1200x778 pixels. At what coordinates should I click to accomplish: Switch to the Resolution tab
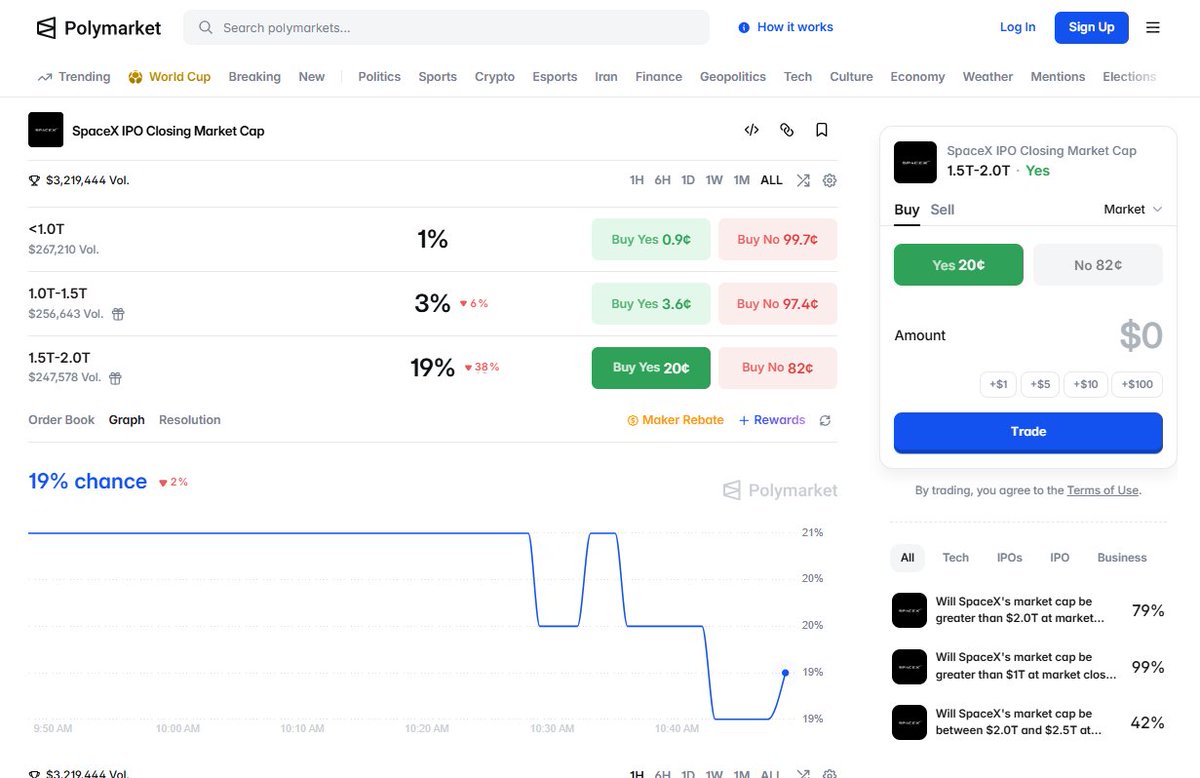pos(190,420)
